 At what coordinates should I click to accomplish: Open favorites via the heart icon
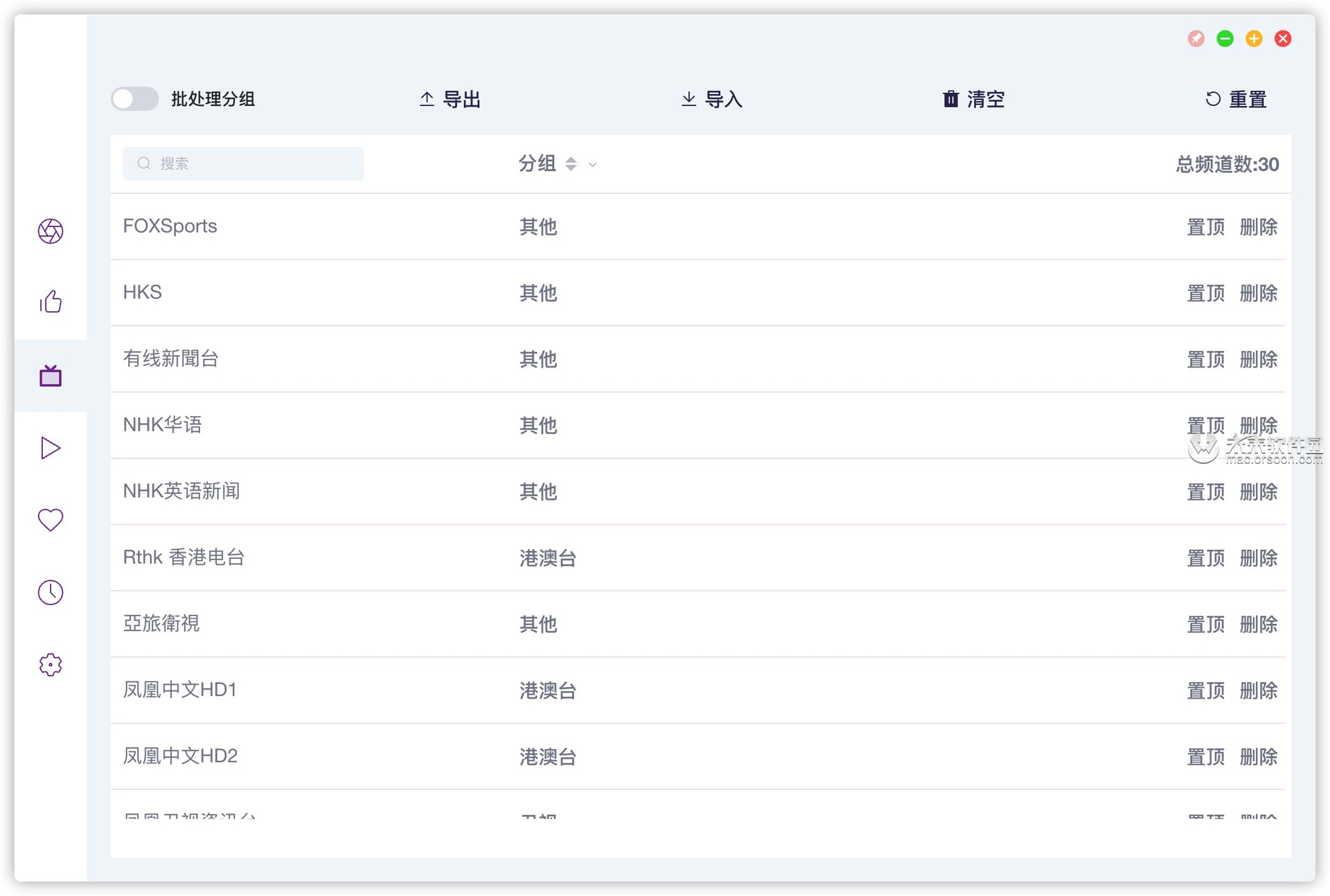tap(50, 520)
